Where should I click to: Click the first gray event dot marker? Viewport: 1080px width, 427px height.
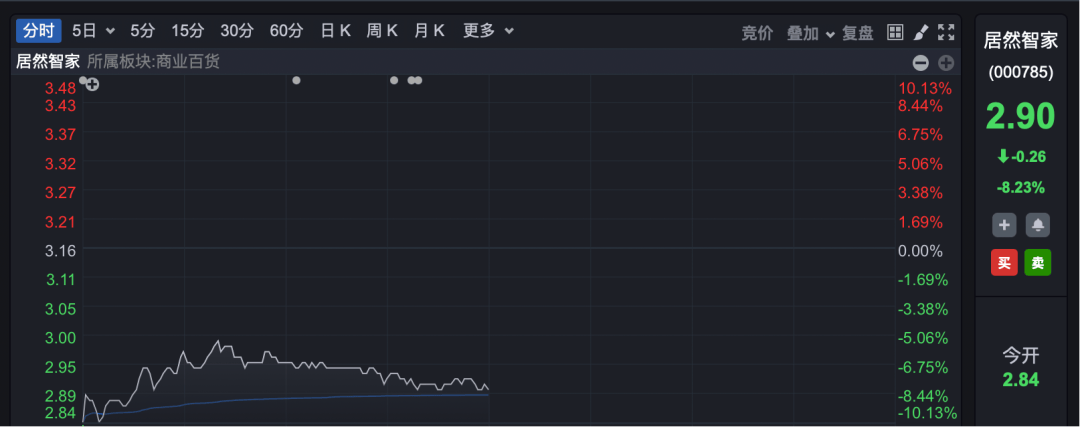pyautogui.click(x=83, y=81)
